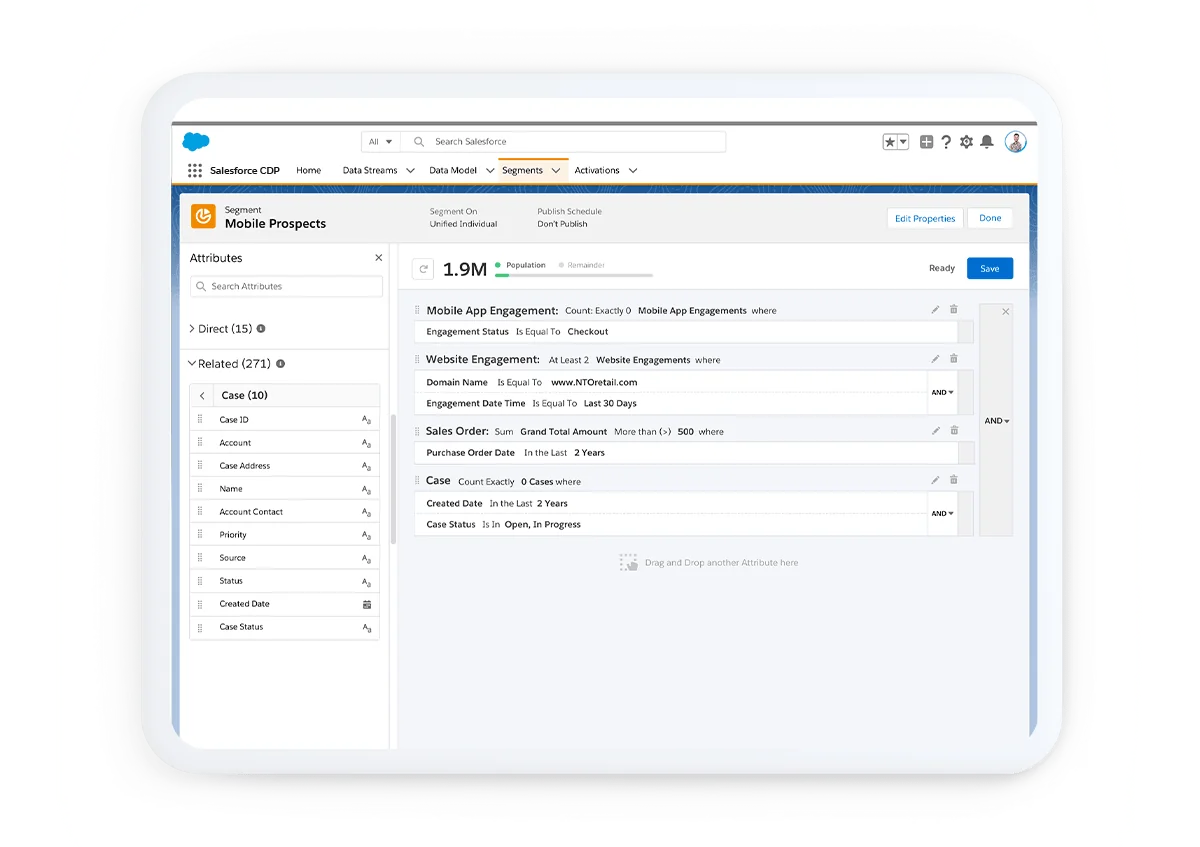Open the notifications bell

pos(987,142)
